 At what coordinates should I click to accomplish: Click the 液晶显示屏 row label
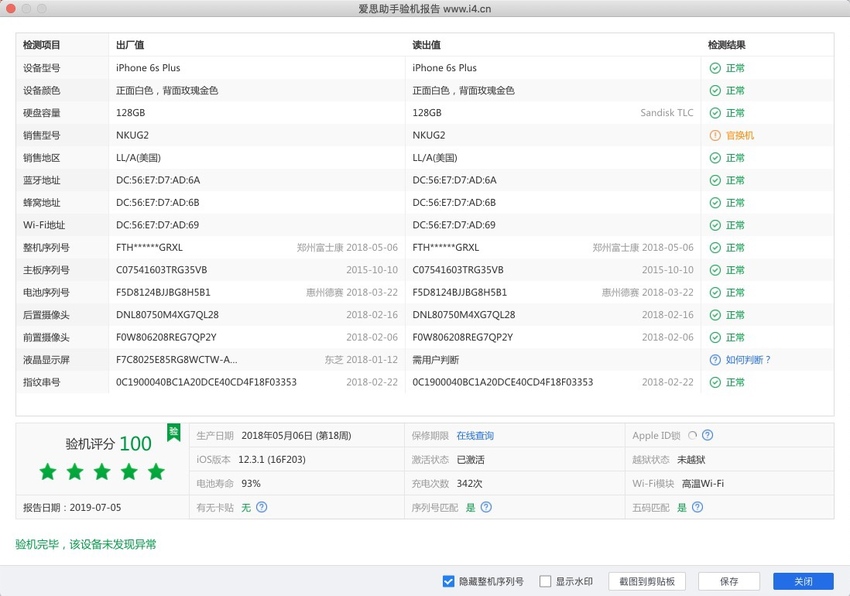(x=47, y=360)
